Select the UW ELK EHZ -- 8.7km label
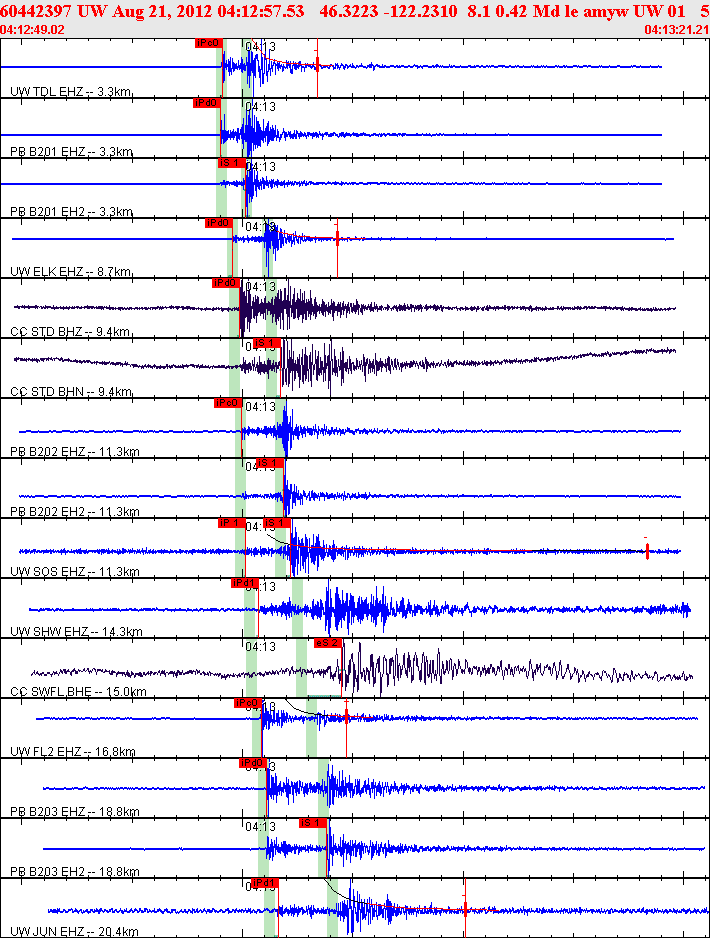 point(71,272)
